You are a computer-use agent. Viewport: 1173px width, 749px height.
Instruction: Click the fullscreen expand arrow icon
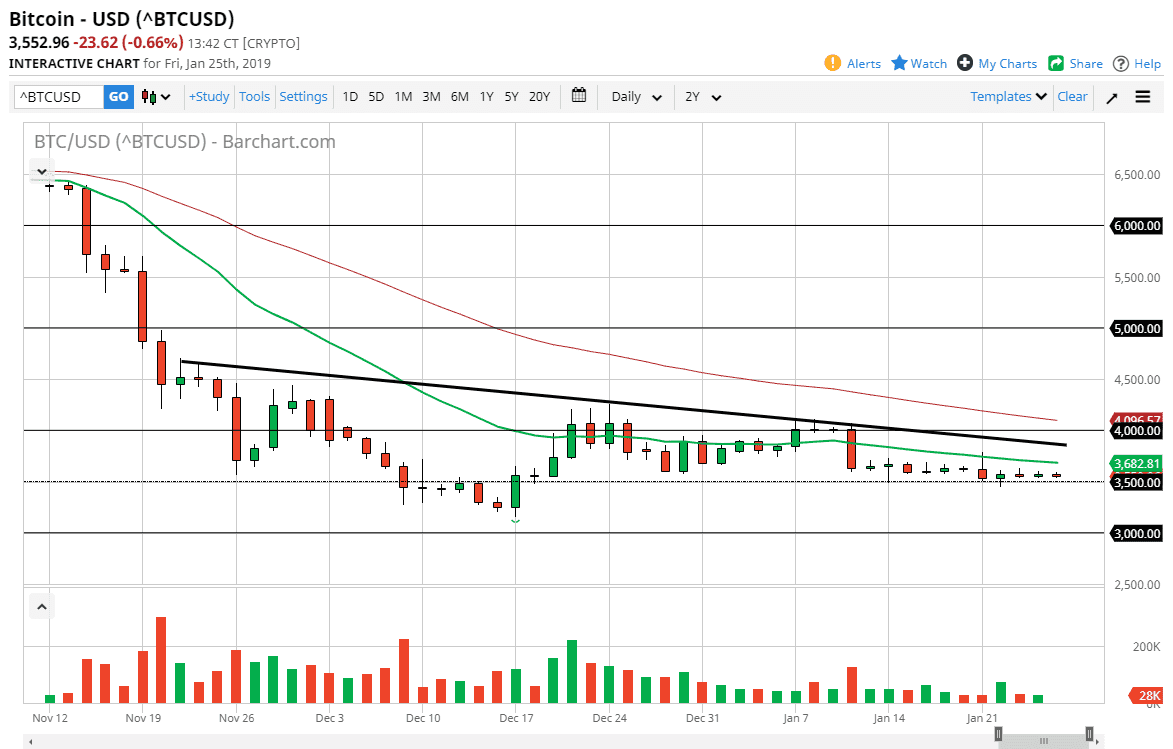click(1111, 96)
